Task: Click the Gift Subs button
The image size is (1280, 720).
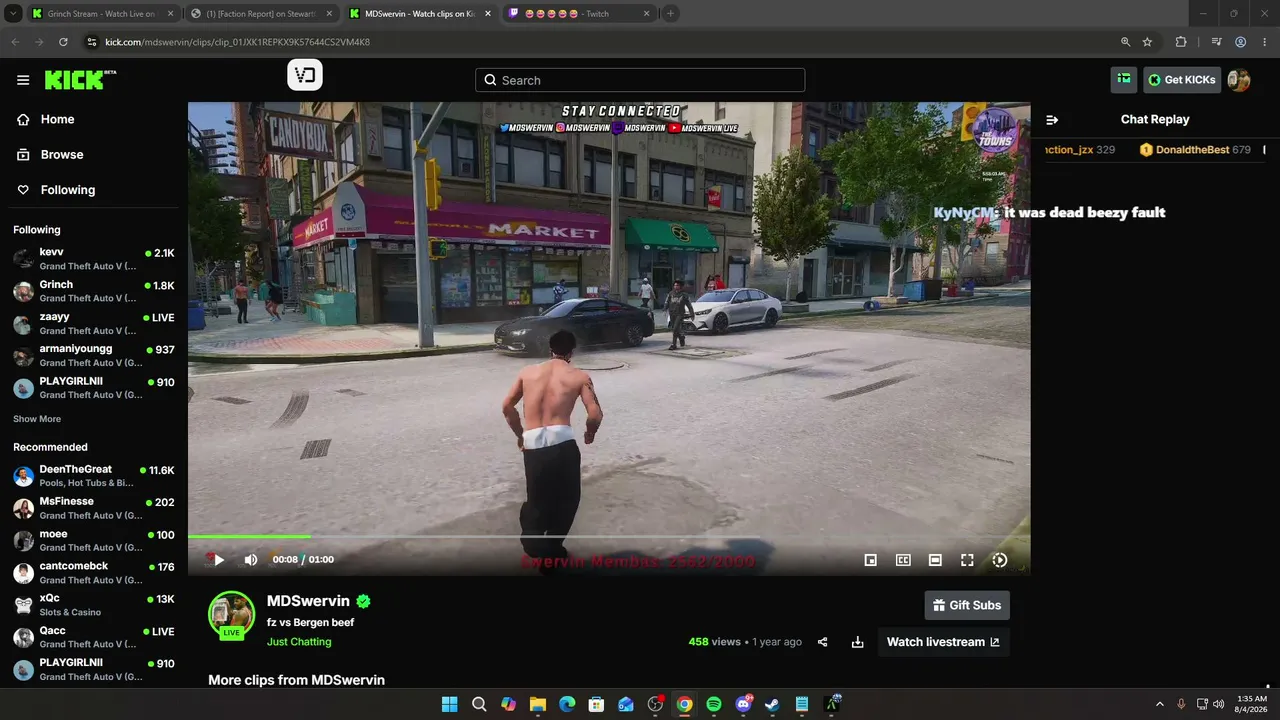Action: click(x=967, y=605)
